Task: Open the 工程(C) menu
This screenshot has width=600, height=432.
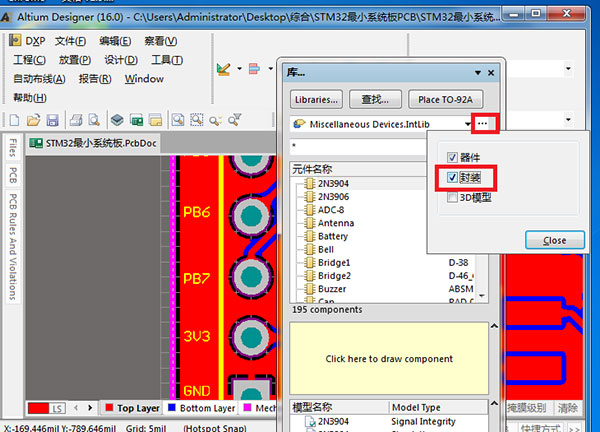Action: click(x=29, y=60)
